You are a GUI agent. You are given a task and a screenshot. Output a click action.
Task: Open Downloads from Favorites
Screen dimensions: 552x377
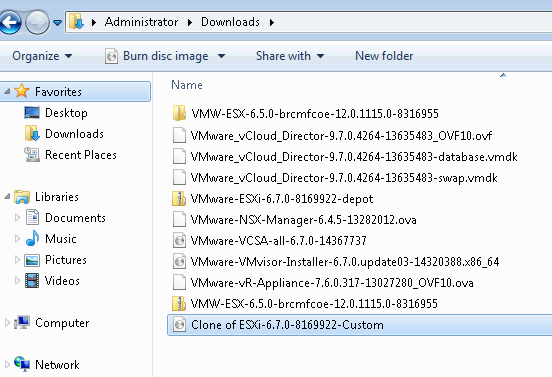coord(74,134)
